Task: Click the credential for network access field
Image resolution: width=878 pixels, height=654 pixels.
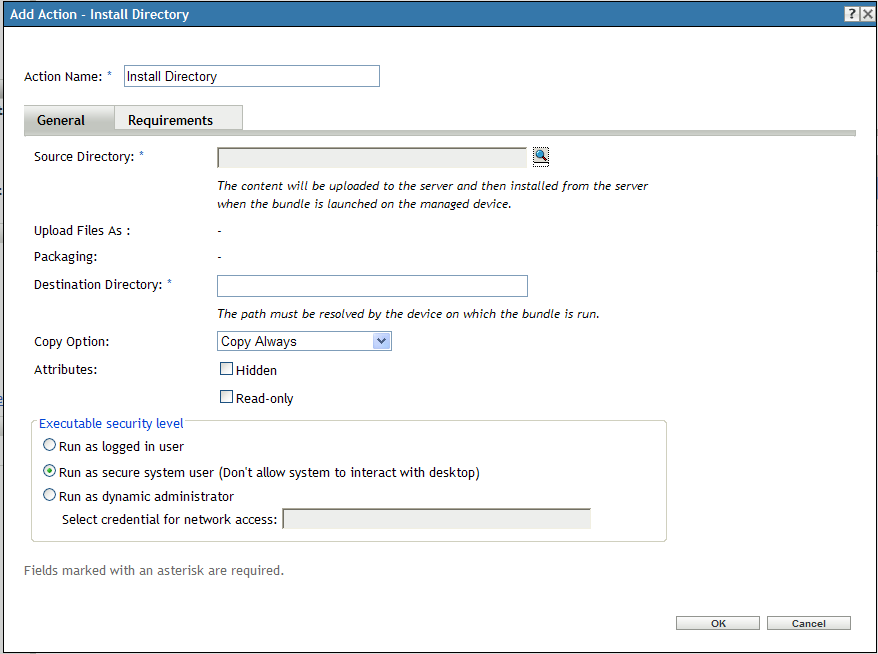Action: 437,518
